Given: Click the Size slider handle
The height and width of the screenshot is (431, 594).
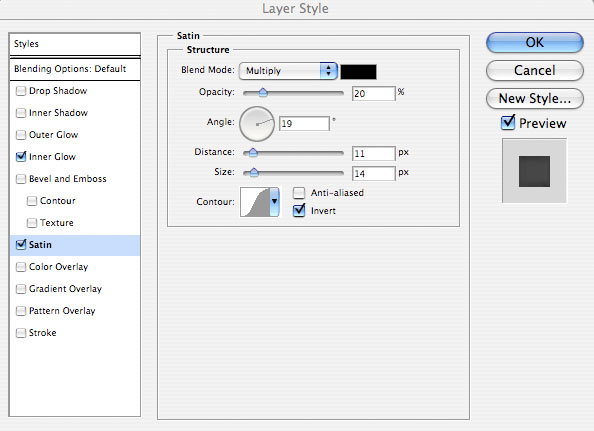Looking at the screenshot, I should click(254, 172).
